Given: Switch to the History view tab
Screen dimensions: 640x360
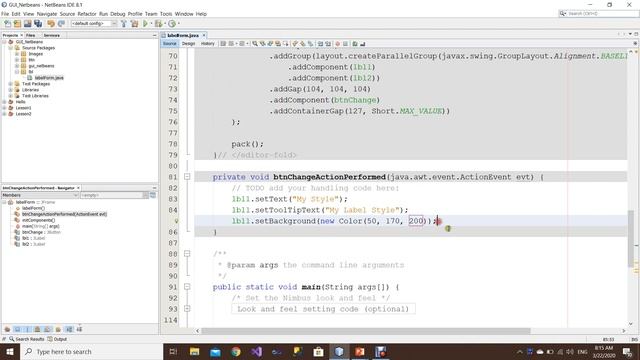Looking at the screenshot, I should (x=207, y=44).
